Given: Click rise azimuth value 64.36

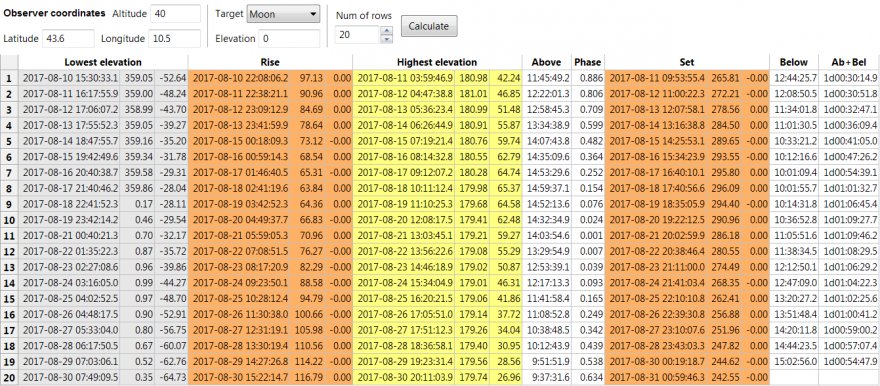Looking at the screenshot, I should pos(311,204).
